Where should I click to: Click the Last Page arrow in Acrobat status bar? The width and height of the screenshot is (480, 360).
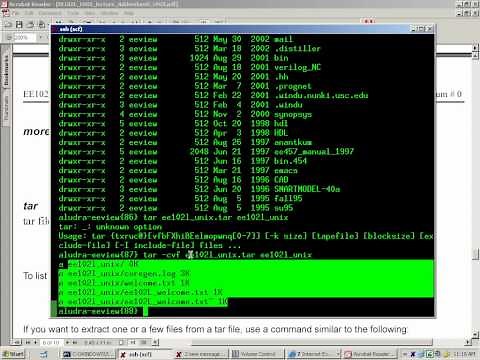[75, 342]
